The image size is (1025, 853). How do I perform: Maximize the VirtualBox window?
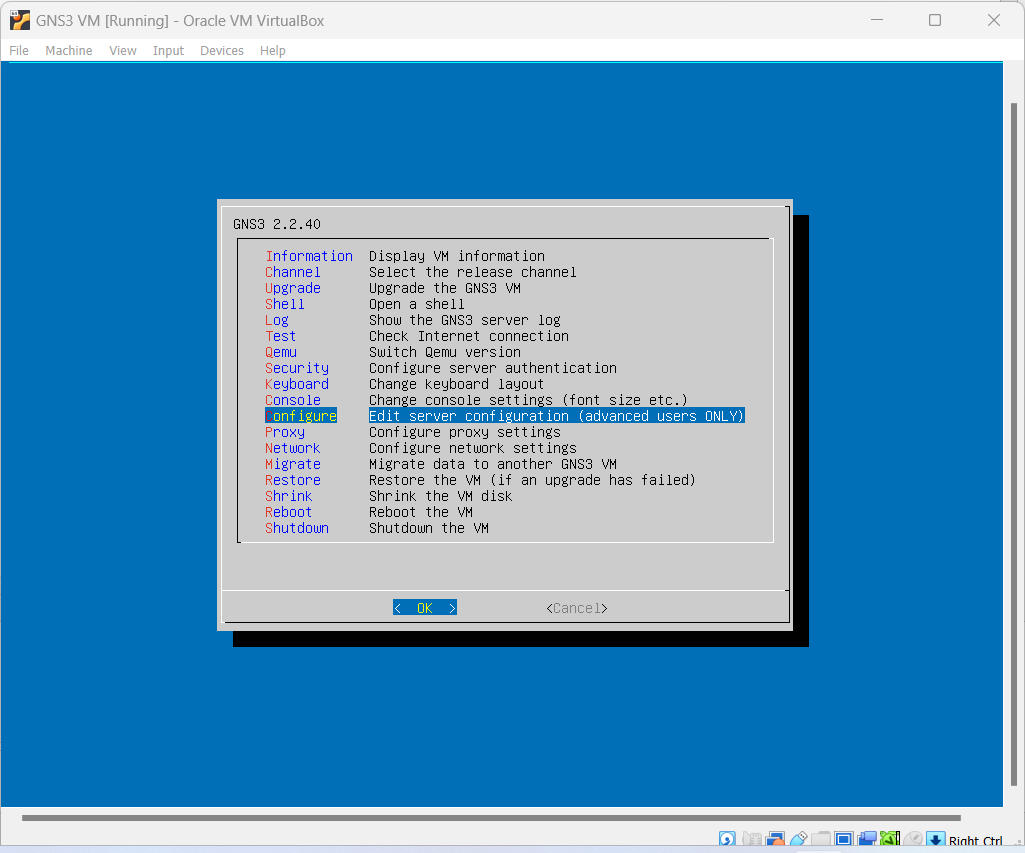coord(935,20)
